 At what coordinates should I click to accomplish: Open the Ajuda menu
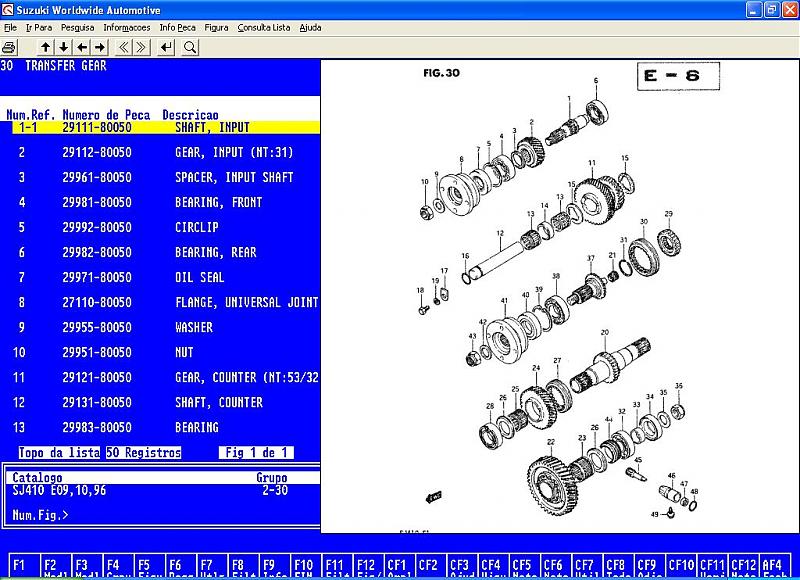(x=310, y=28)
